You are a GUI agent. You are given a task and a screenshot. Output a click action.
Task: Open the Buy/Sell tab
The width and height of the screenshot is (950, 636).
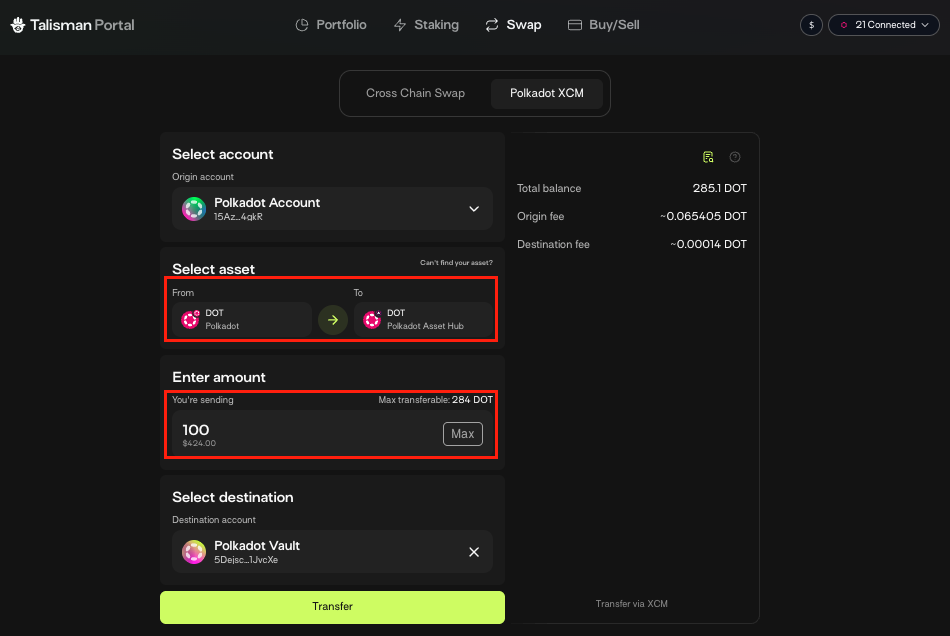coord(603,25)
